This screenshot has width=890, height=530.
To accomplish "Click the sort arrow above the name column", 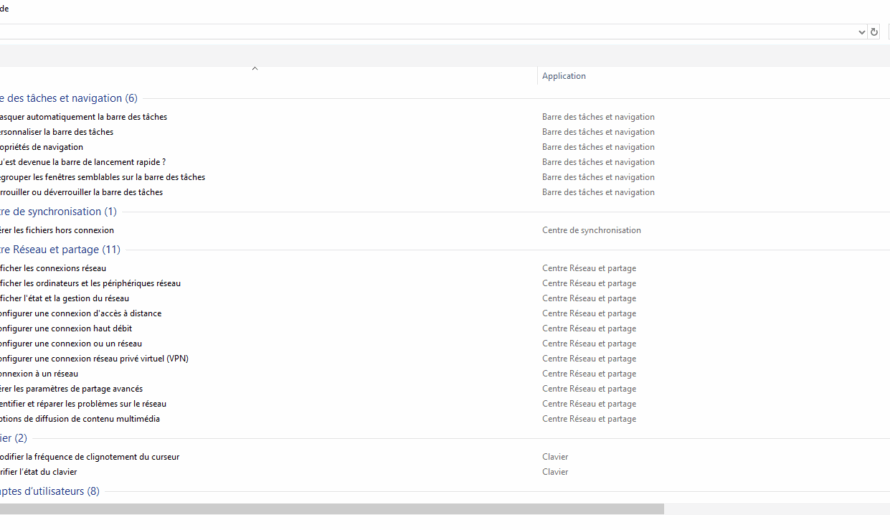I will coord(254,68).
